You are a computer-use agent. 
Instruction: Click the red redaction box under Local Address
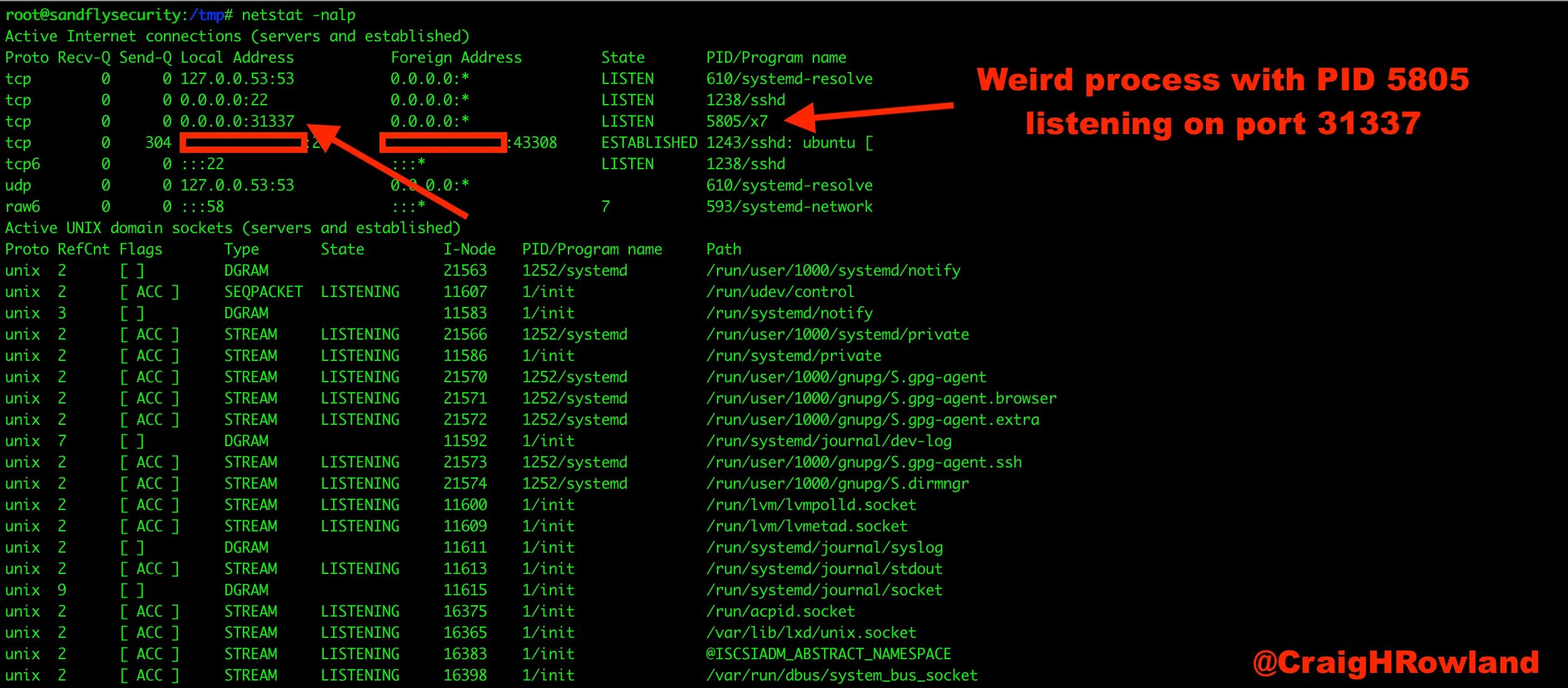click(243, 143)
